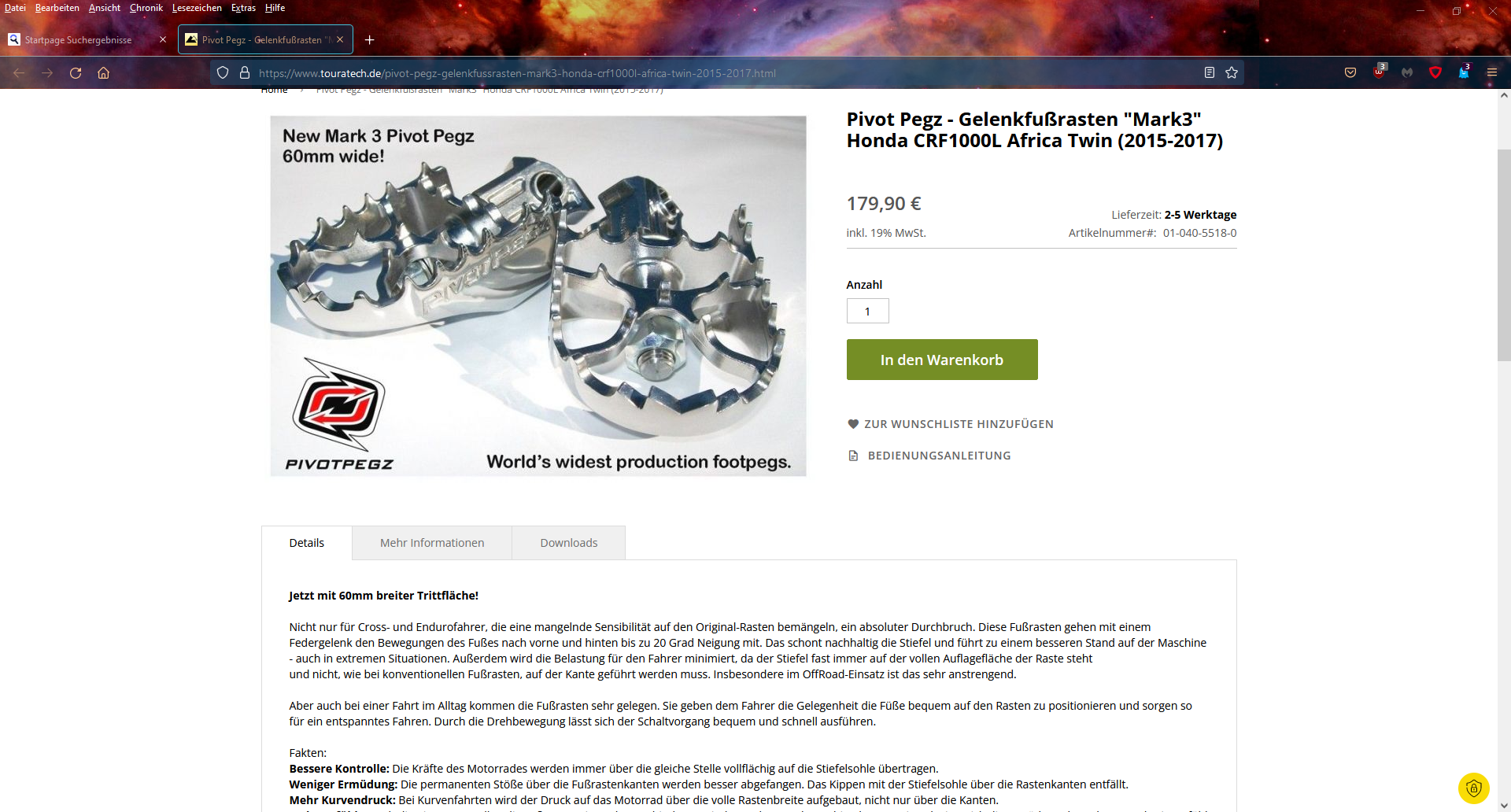Reload the page with the refresh icon
This screenshot has width=1511, height=812.
click(76, 73)
